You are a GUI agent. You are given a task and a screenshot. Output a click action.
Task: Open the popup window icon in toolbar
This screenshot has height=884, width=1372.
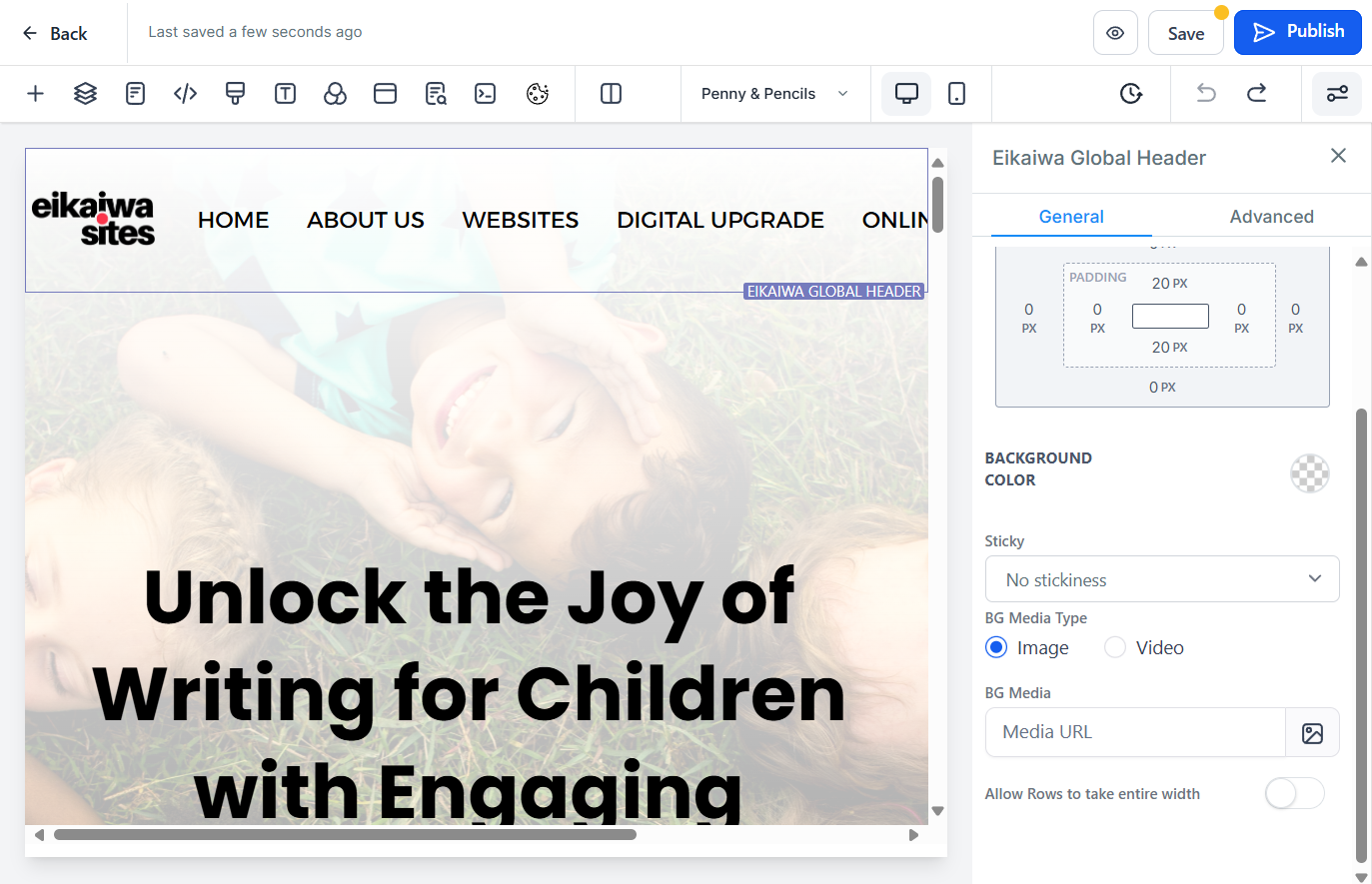385,94
